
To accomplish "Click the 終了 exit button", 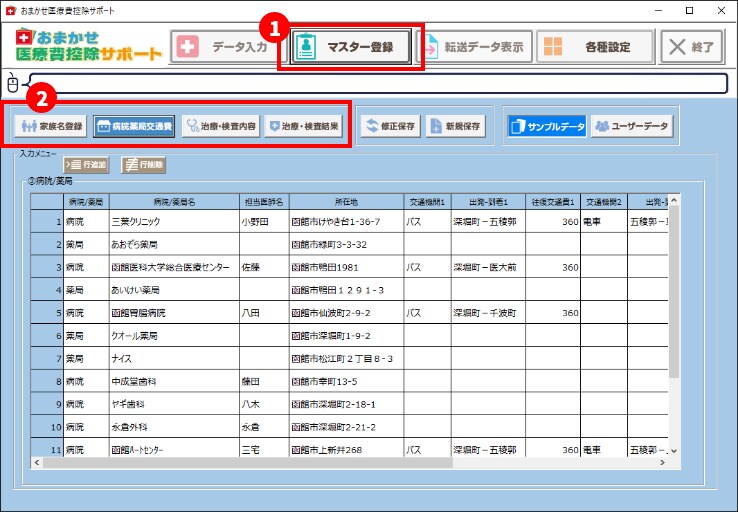I will pyautogui.click(x=691, y=47).
